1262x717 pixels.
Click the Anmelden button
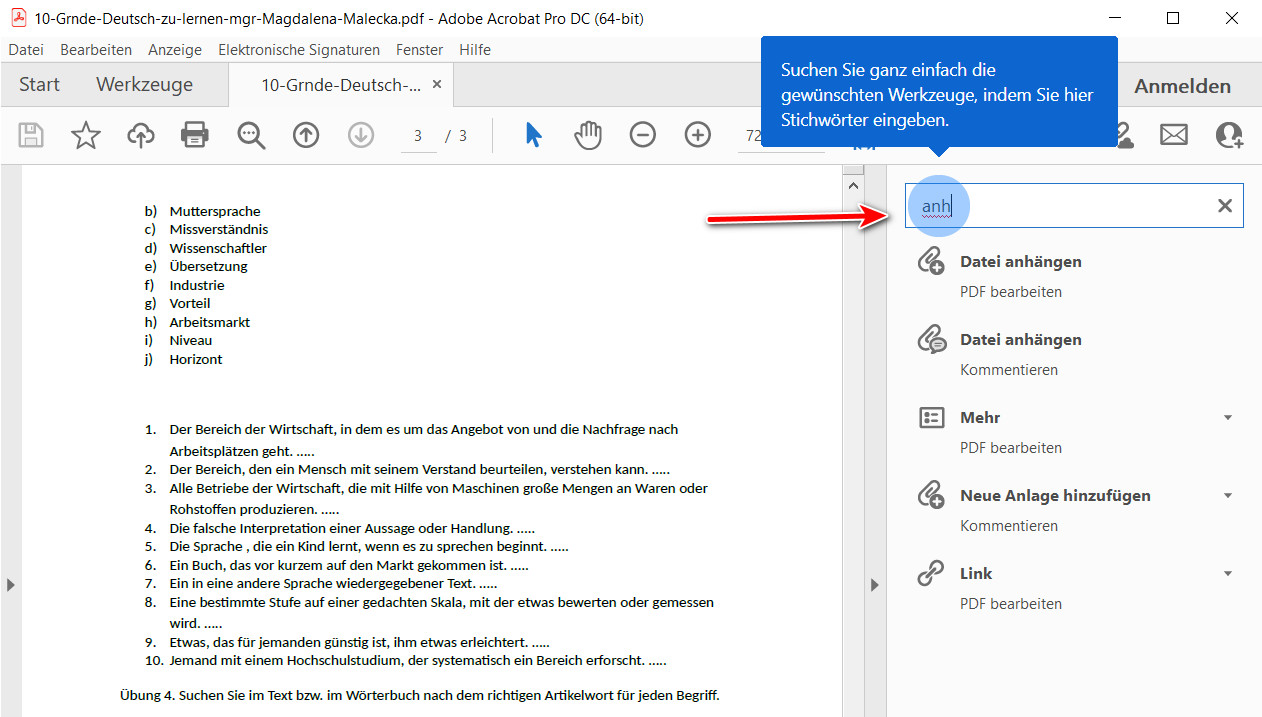pyautogui.click(x=1182, y=86)
